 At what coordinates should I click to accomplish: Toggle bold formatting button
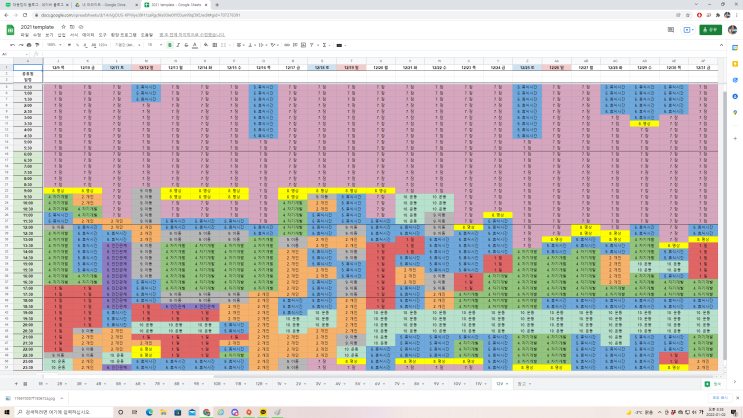[x=170, y=45]
